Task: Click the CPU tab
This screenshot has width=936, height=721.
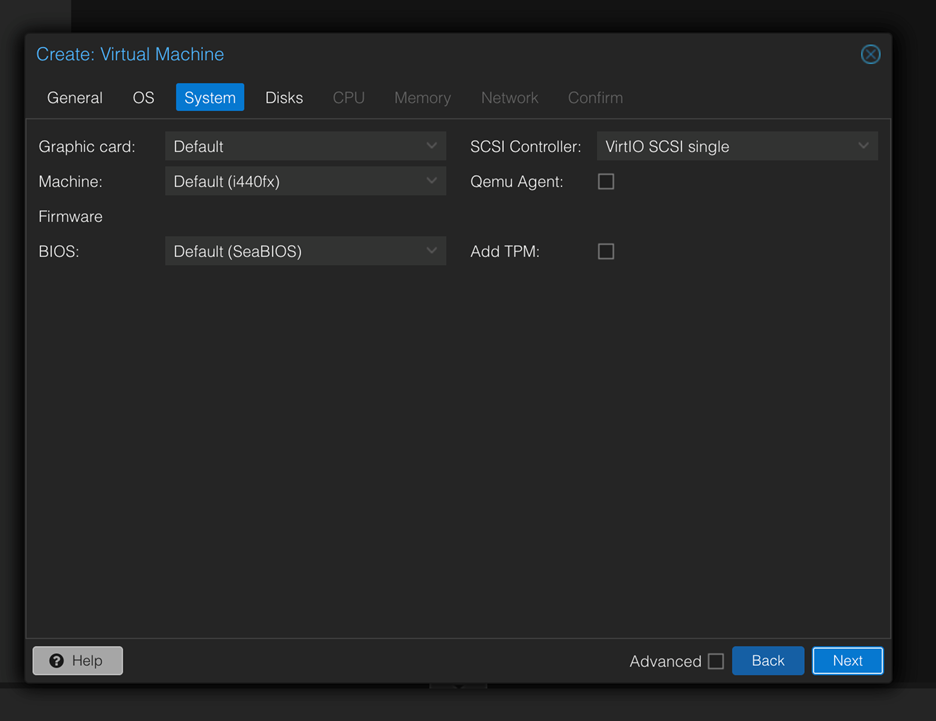Action: pyautogui.click(x=349, y=97)
